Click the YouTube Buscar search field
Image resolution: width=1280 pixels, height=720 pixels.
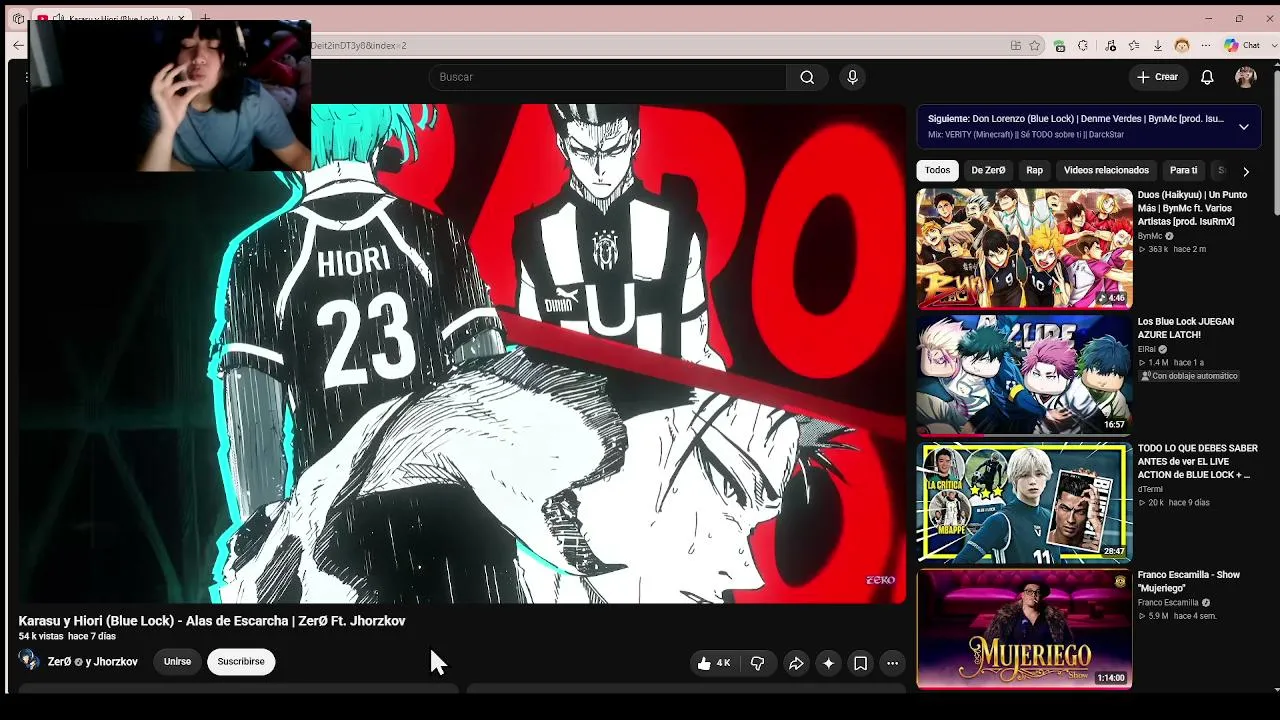click(x=608, y=77)
